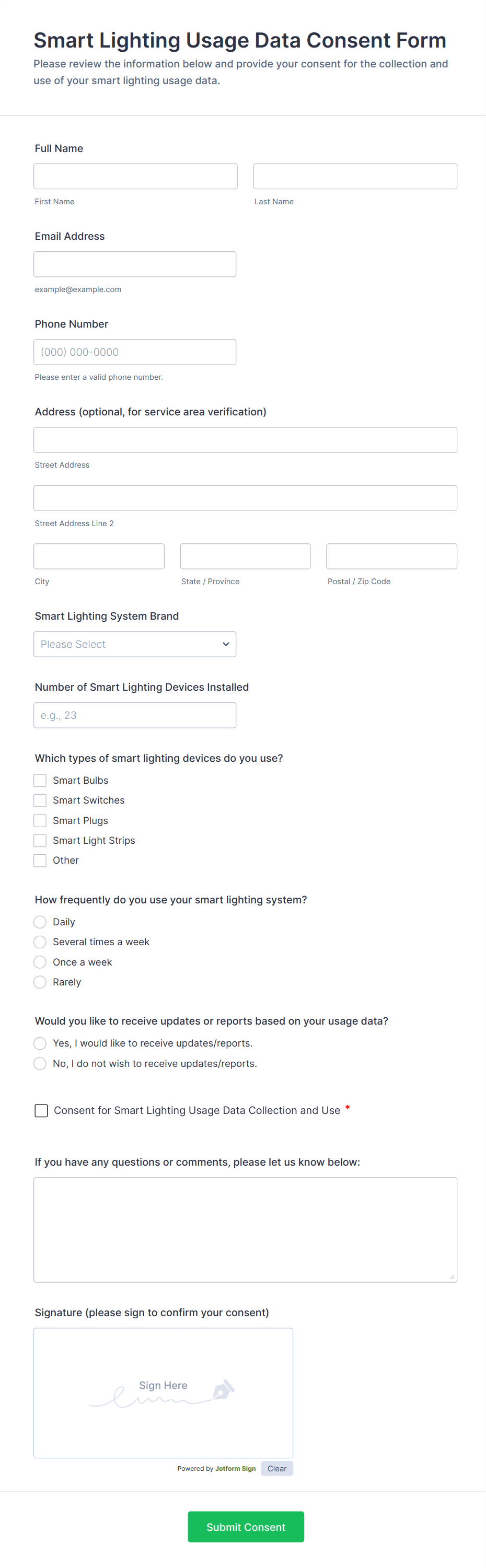Click the Phone Number input field
Image resolution: width=486 pixels, height=1568 pixels.
click(135, 352)
